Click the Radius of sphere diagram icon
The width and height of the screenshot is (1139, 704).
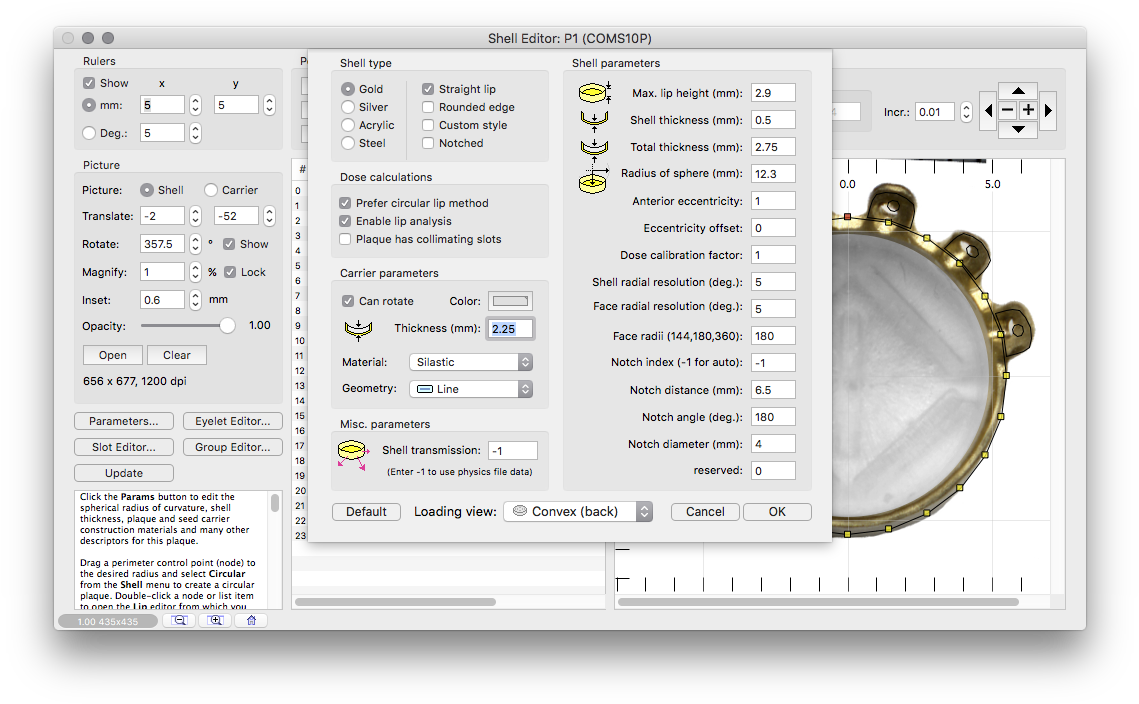click(x=593, y=179)
